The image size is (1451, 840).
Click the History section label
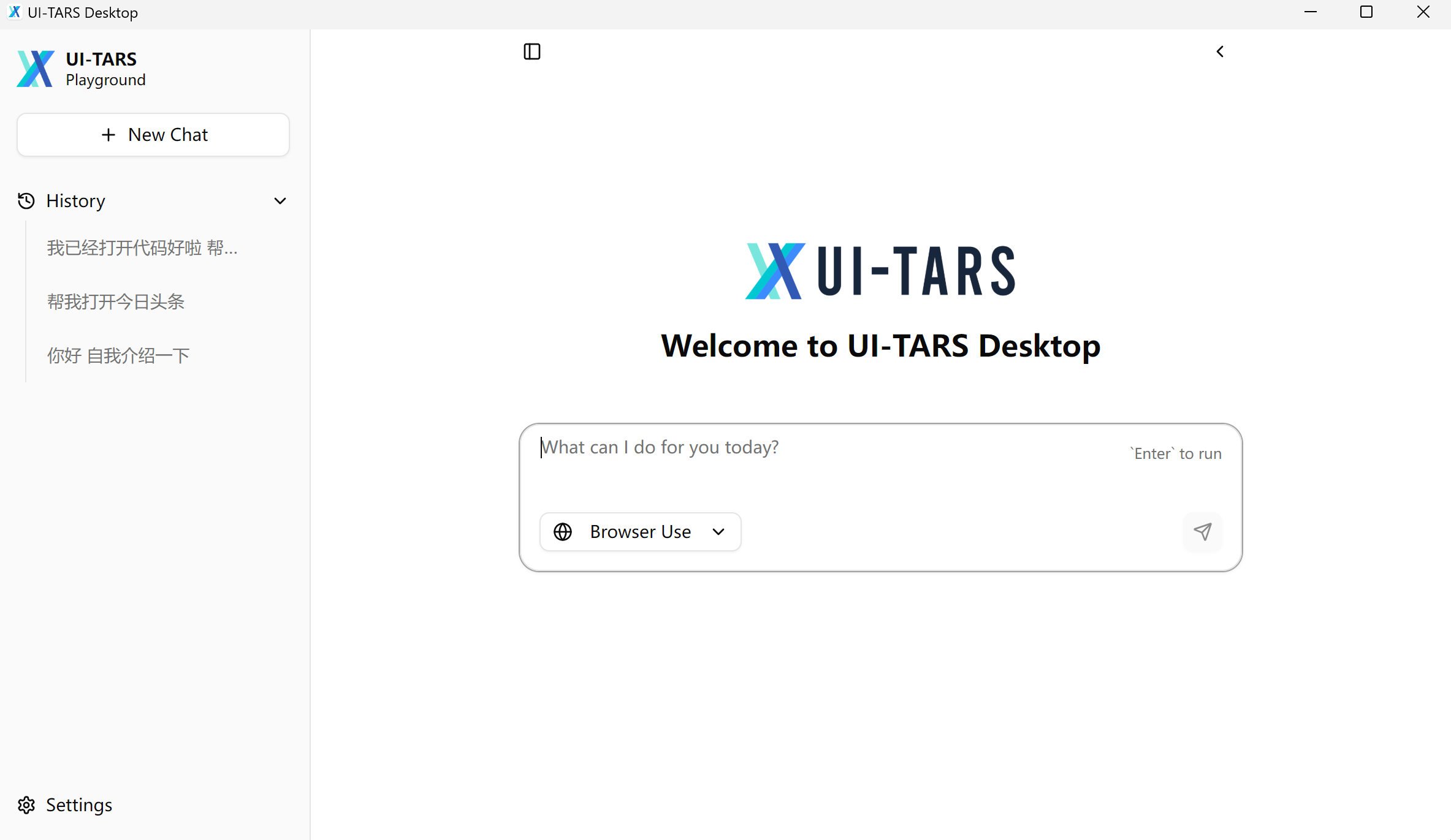75,201
